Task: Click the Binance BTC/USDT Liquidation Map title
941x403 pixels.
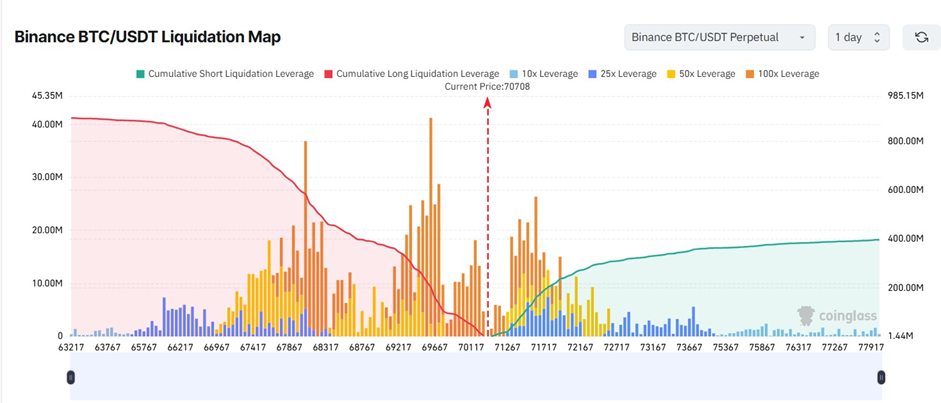Action: pyautogui.click(x=147, y=37)
